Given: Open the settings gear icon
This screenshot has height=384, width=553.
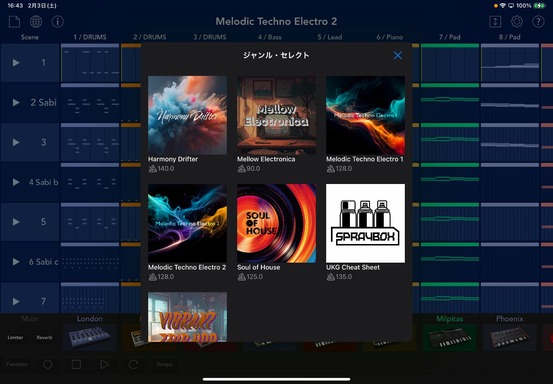Looking at the screenshot, I should 517,22.
